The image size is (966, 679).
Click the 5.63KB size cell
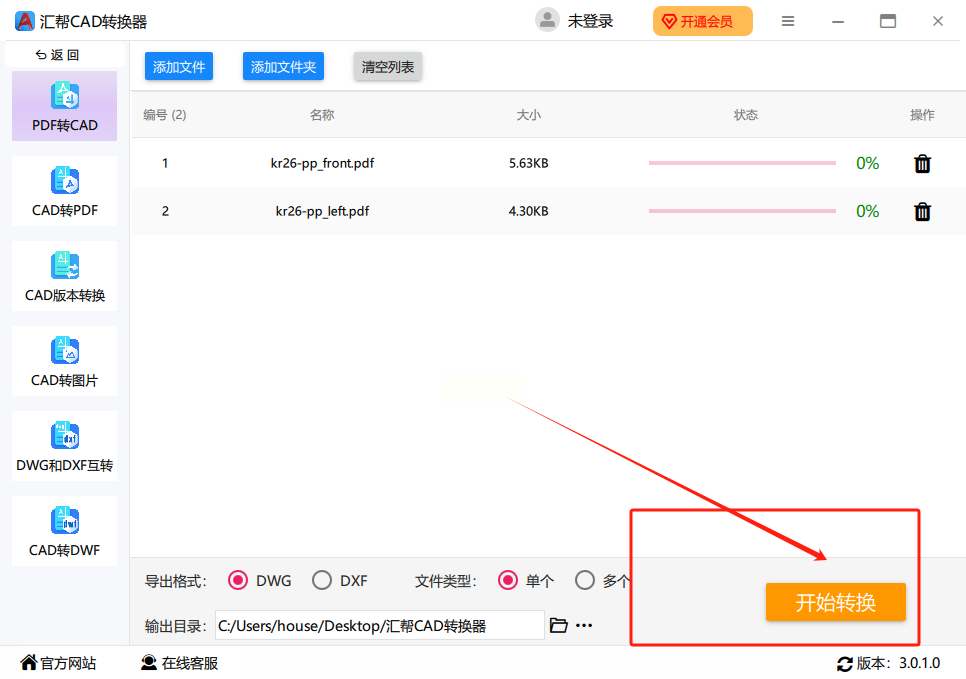[x=529, y=163]
